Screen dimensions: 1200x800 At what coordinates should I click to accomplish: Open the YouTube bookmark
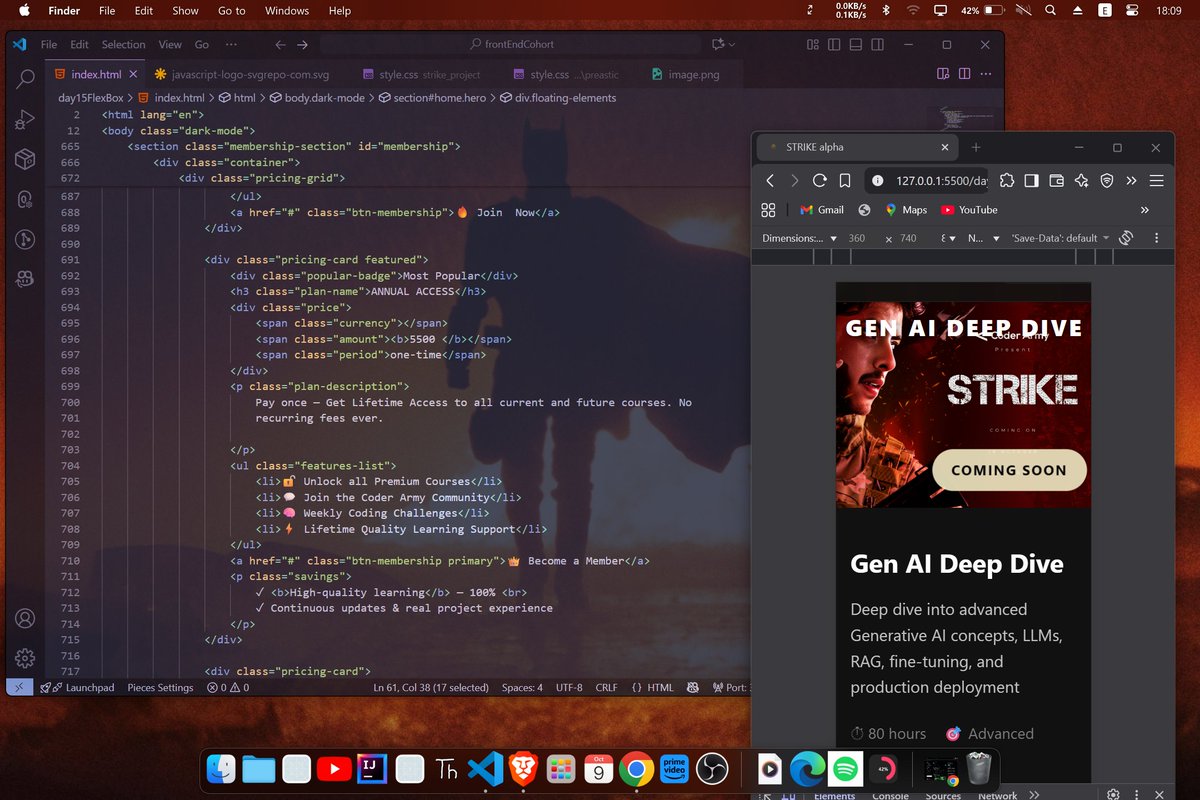pos(969,210)
